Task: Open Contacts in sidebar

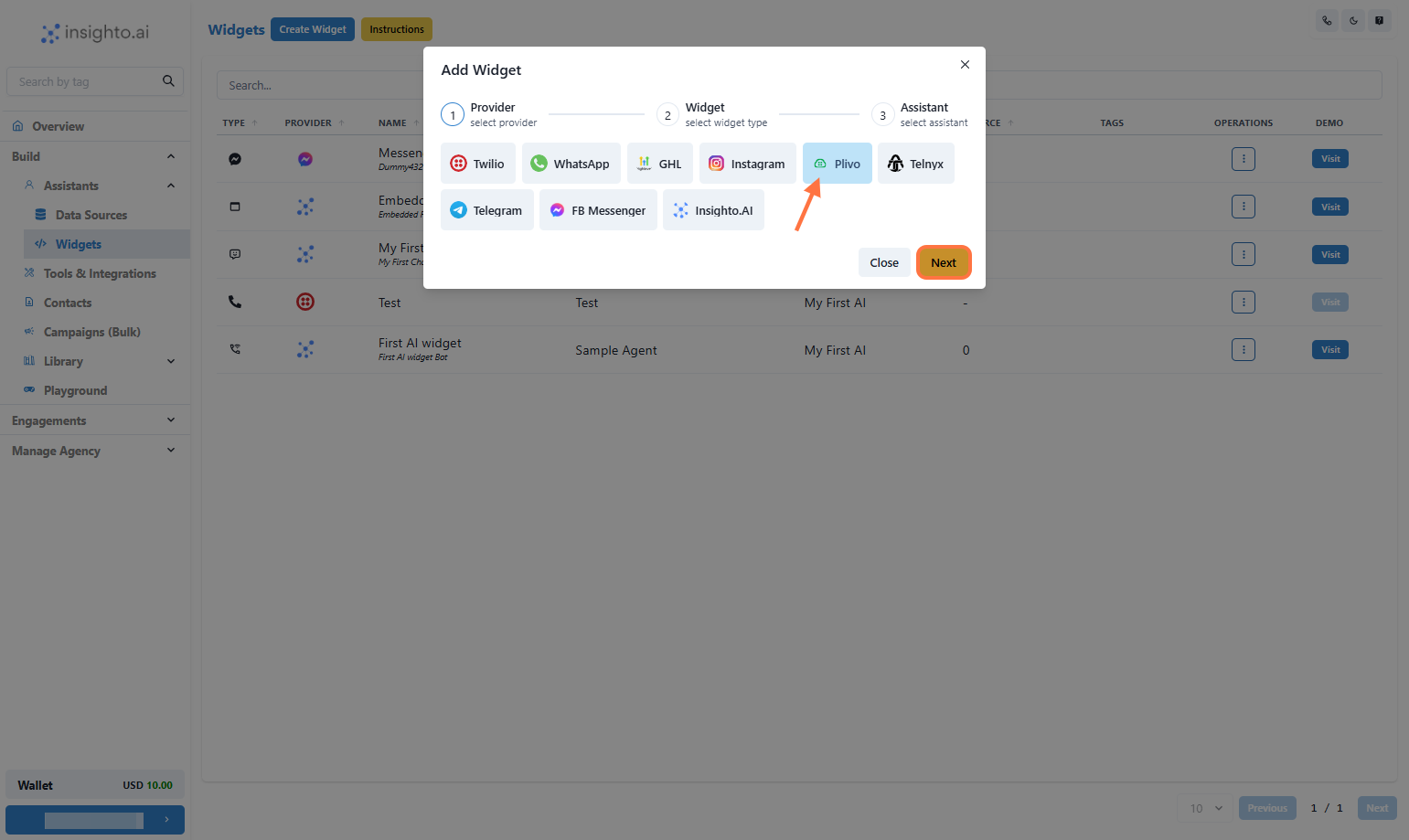Action: pos(67,303)
